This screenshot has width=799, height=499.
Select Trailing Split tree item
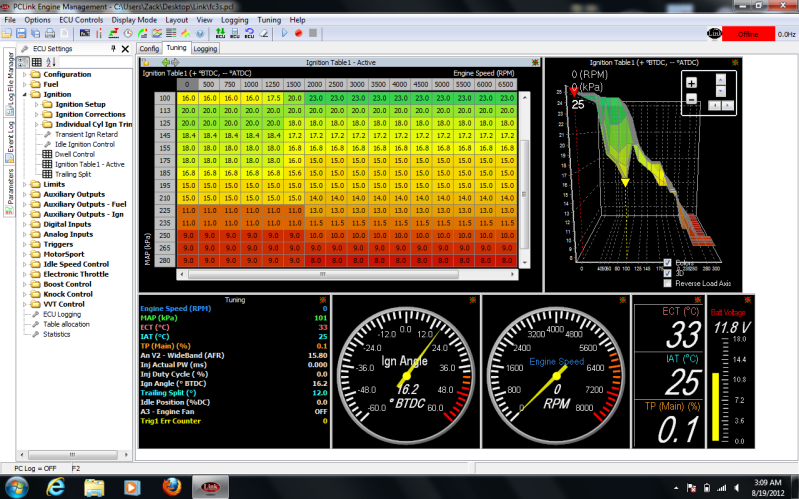click(73, 174)
